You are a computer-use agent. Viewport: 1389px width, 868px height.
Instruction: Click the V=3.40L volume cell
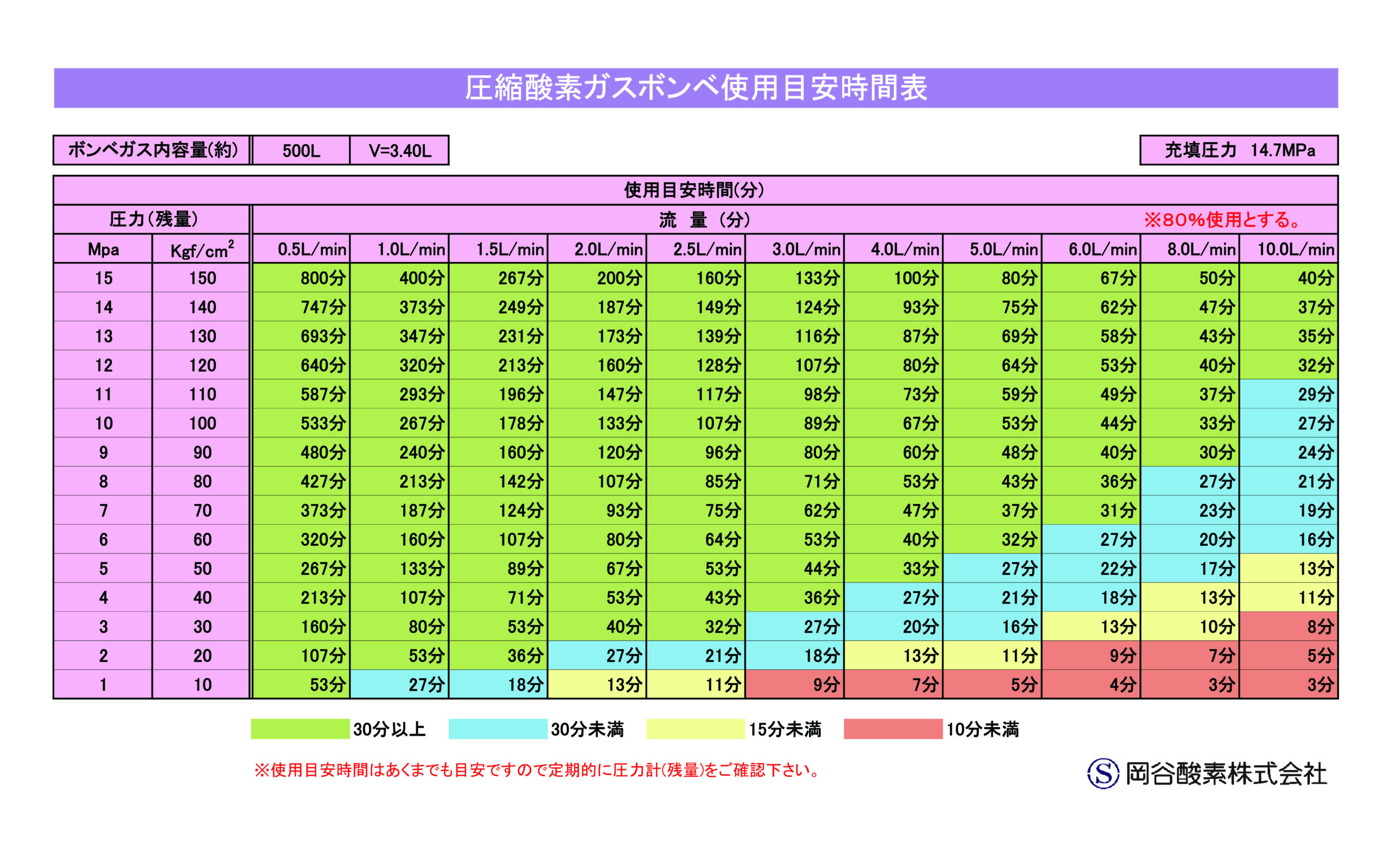click(x=399, y=150)
